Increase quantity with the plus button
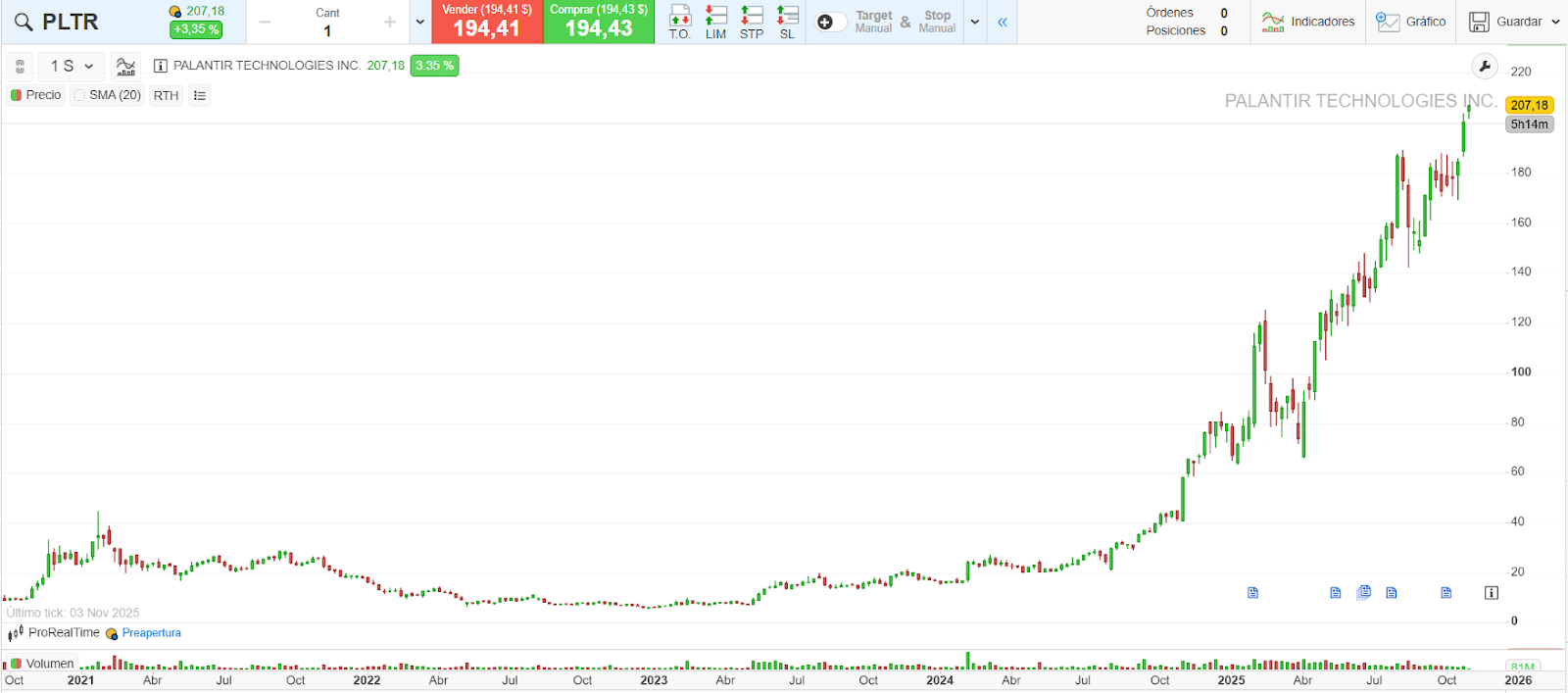Screen dimensions: 1568x693 tap(390, 22)
